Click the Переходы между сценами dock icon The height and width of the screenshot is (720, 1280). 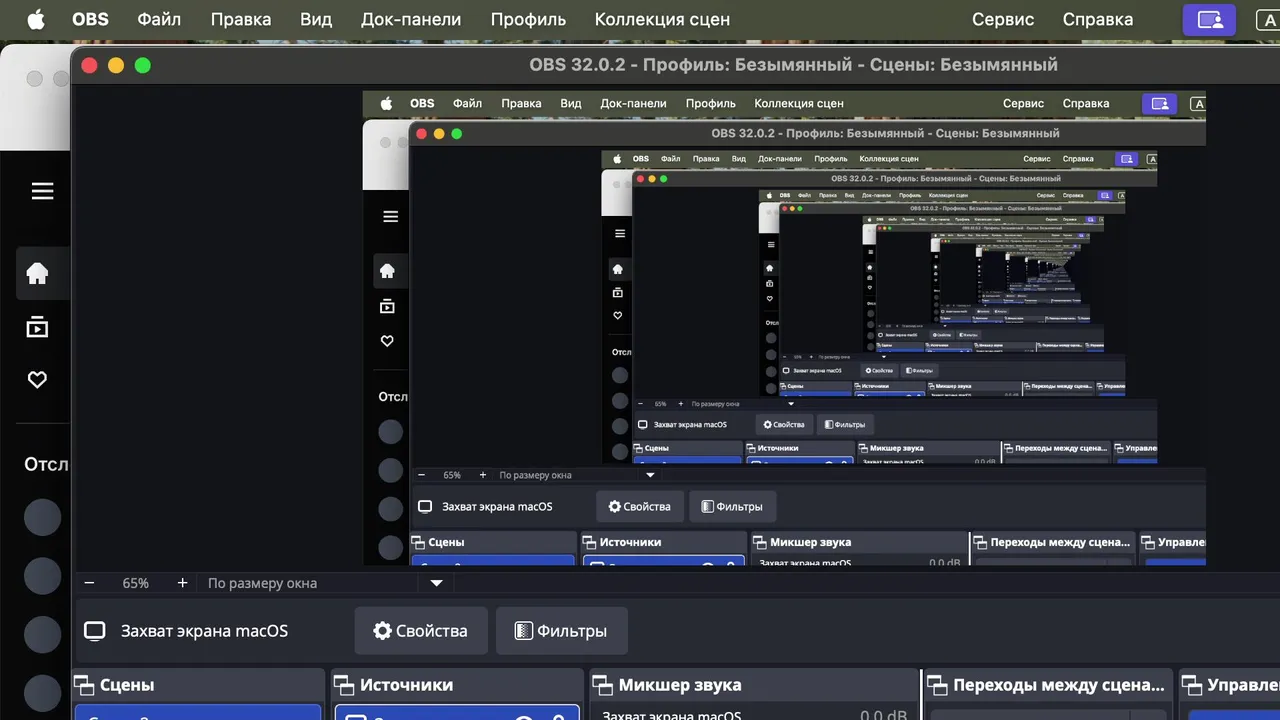click(938, 685)
